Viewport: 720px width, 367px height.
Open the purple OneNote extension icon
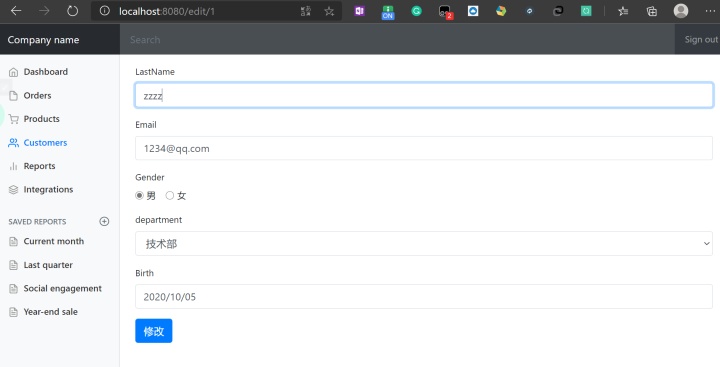pos(360,11)
